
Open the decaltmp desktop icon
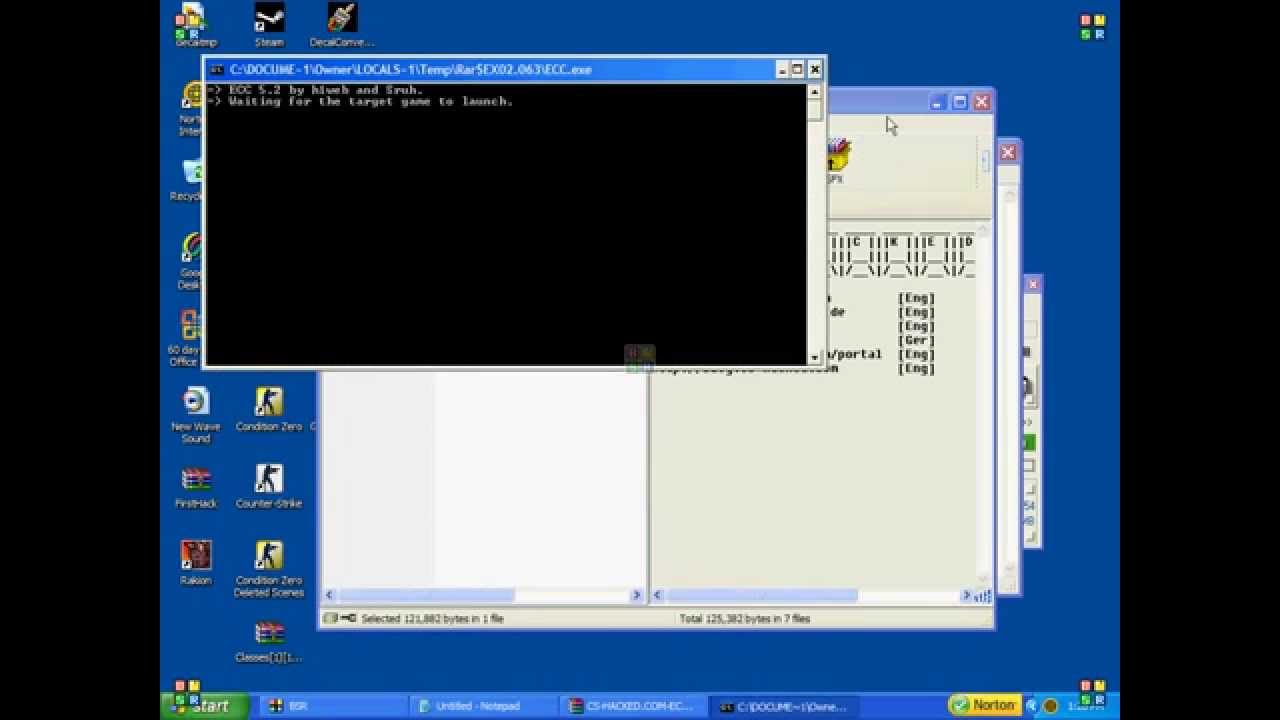pos(196,25)
